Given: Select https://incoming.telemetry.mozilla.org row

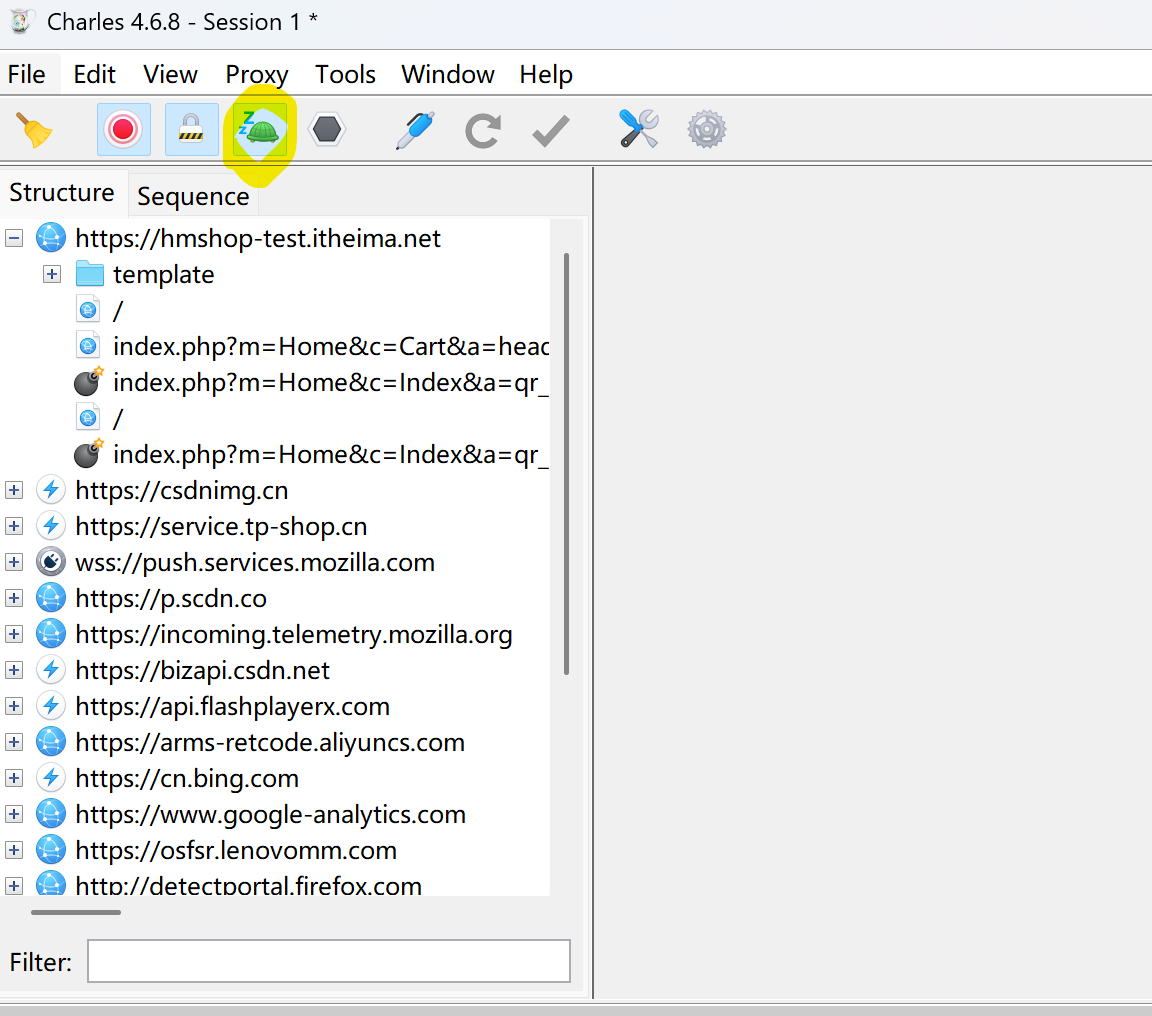Looking at the screenshot, I should pyautogui.click(x=294, y=634).
